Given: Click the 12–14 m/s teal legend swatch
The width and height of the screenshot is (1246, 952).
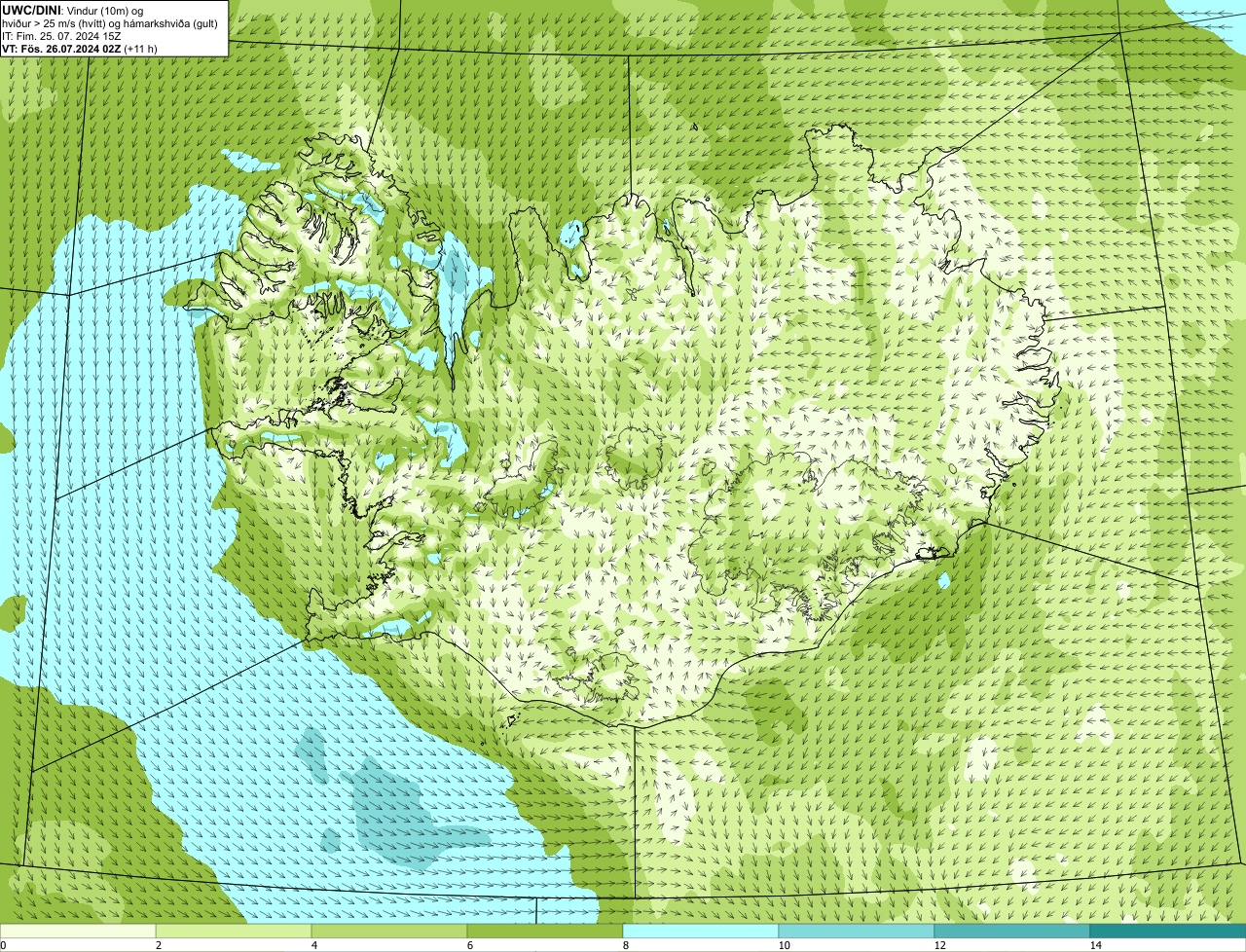Looking at the screenshot, I should [x=1012, y=931].
